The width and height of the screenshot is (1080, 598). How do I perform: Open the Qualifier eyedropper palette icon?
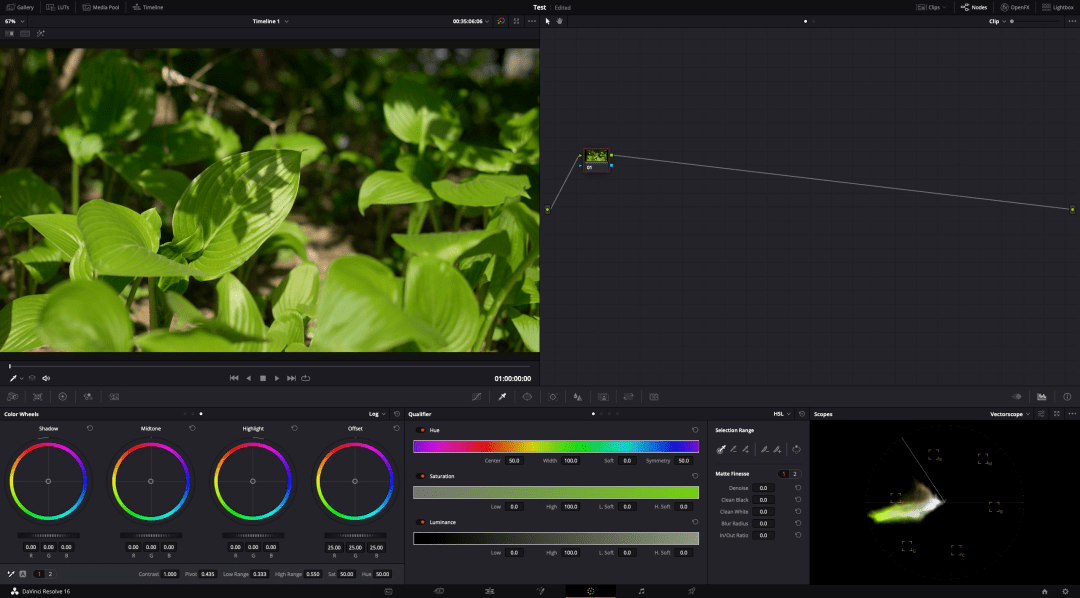[x=502, y=397]
